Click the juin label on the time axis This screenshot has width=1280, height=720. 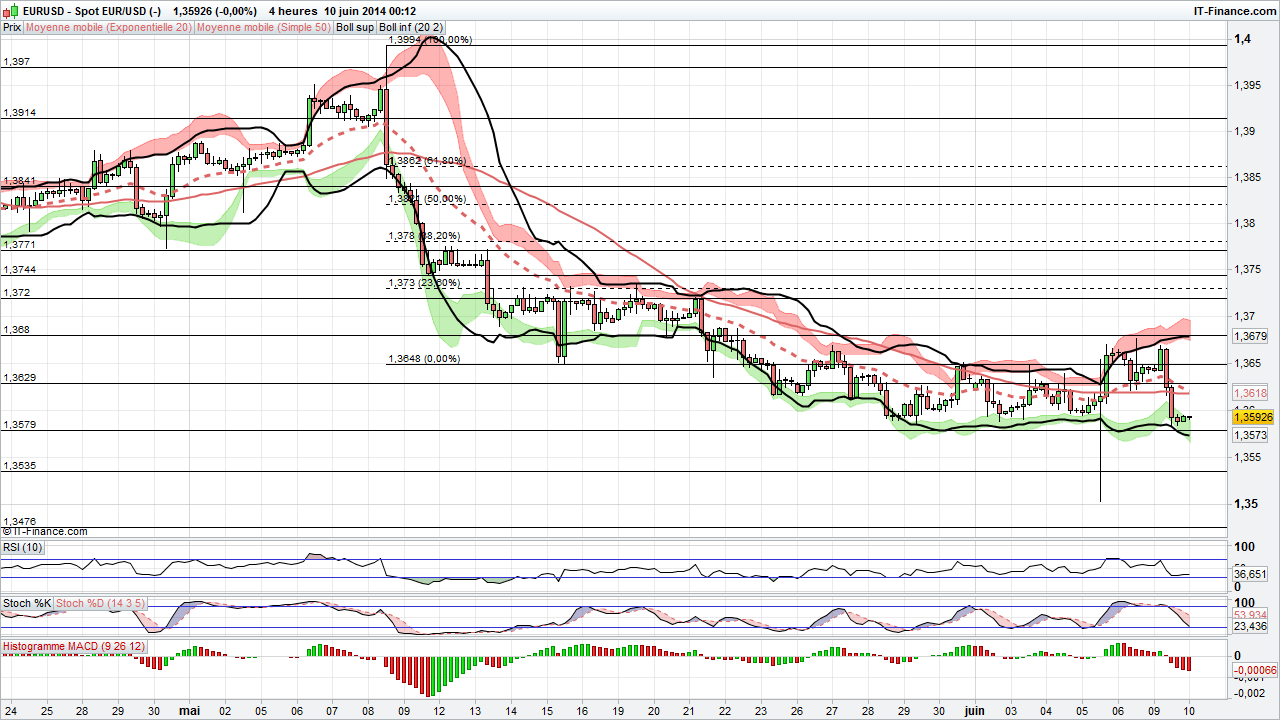pos(975,710)
